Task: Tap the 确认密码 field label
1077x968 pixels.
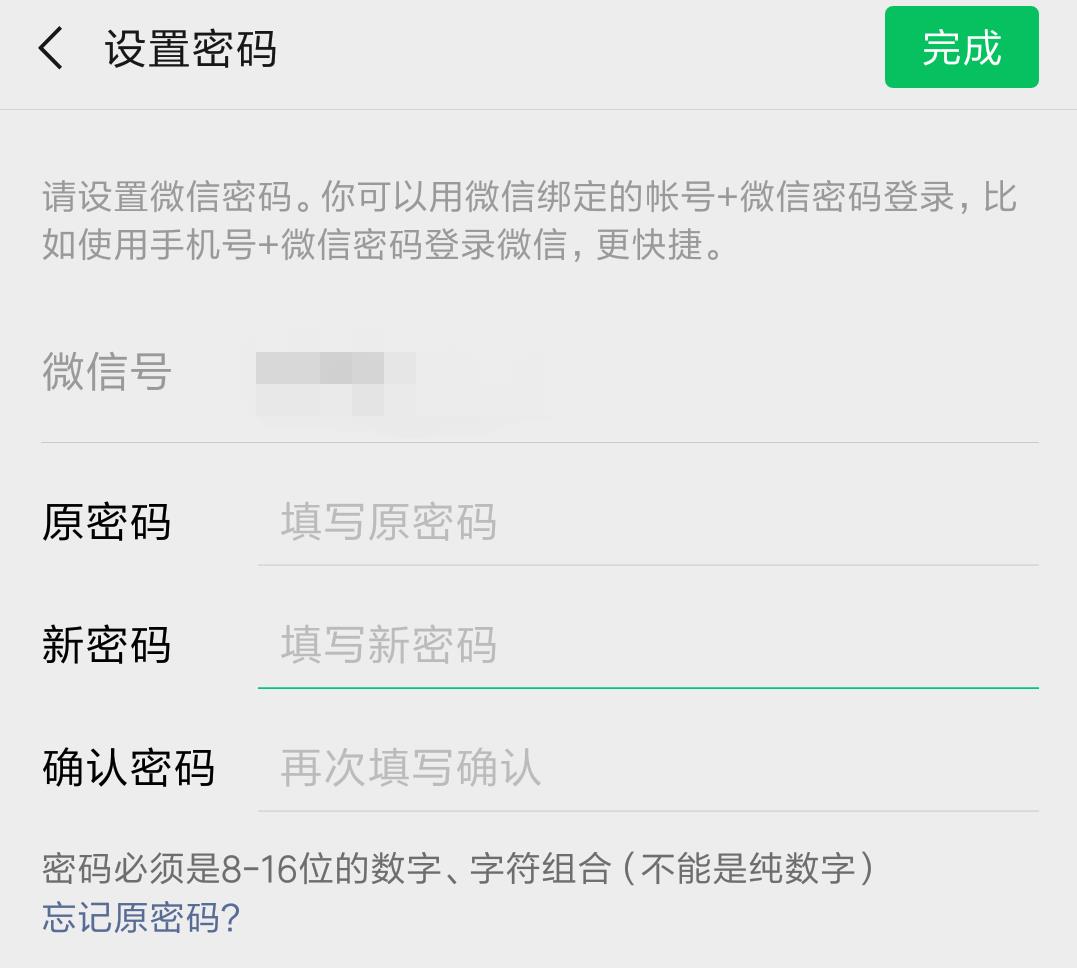Action: point(128,767)
